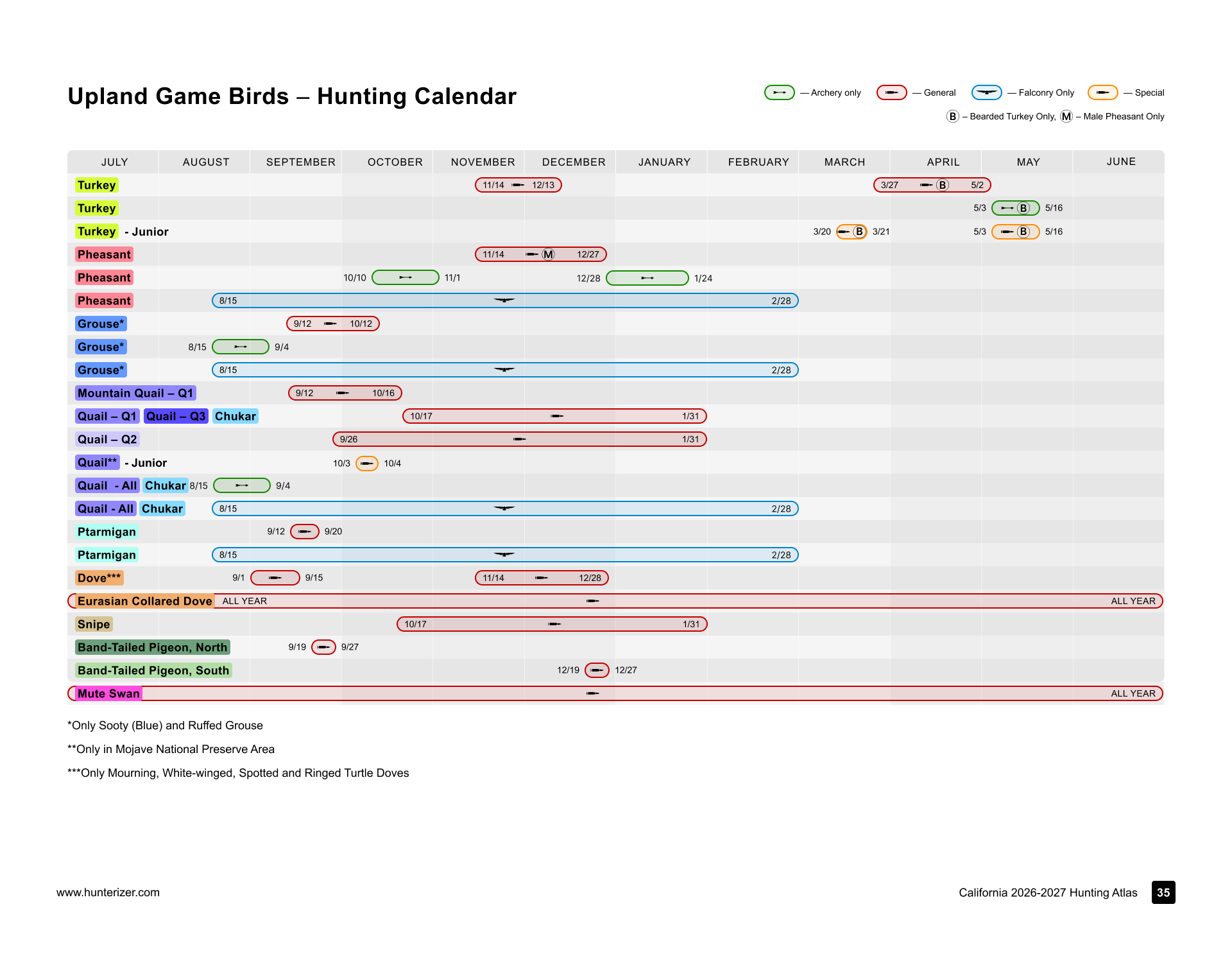
Task: Click the Dove*** label
Action: coord(99,578)
